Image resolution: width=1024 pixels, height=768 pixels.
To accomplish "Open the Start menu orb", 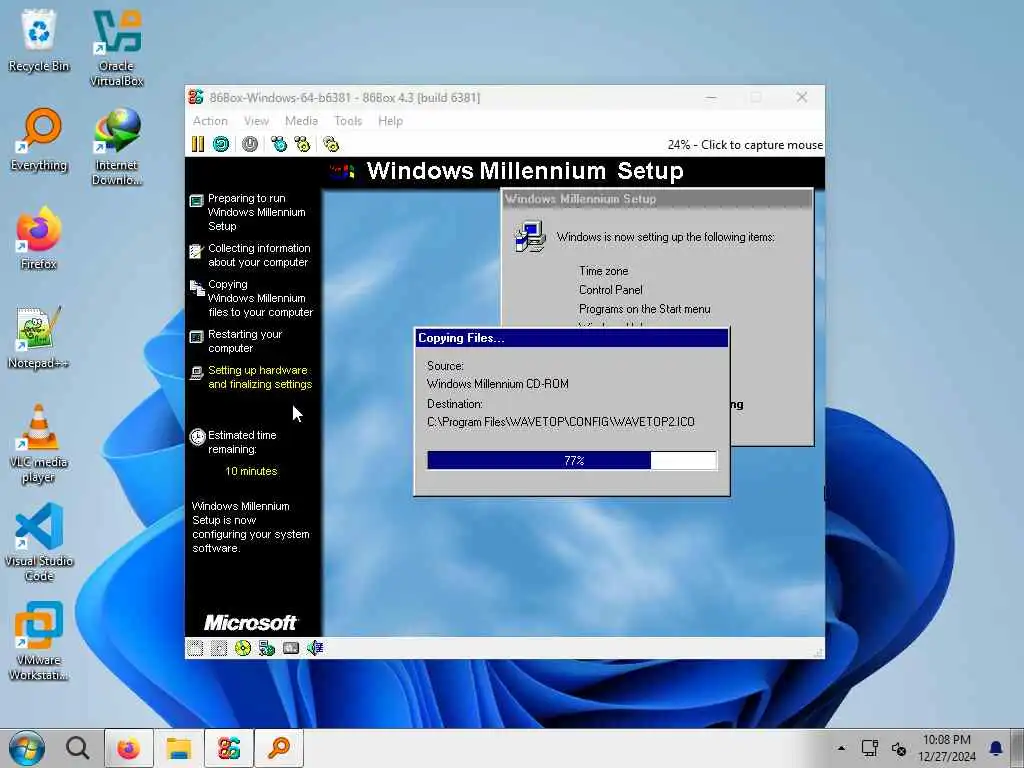I will 27,748.
